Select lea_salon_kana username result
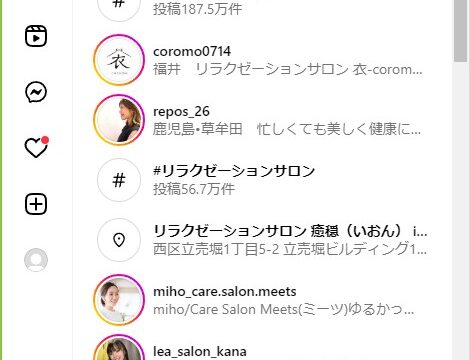 tap(200, 352)
